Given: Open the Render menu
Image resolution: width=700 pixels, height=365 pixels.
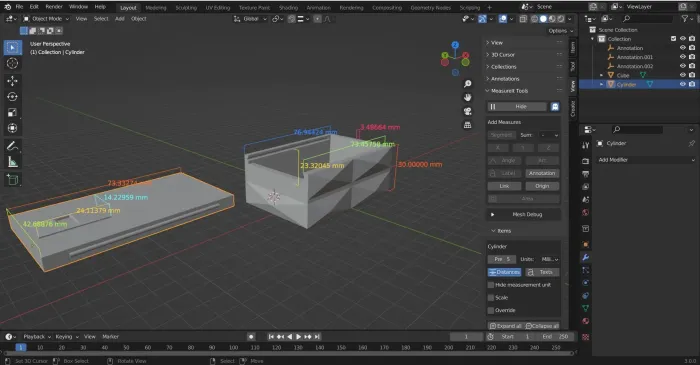Looking at the screenshot, I should coord(54,7).
